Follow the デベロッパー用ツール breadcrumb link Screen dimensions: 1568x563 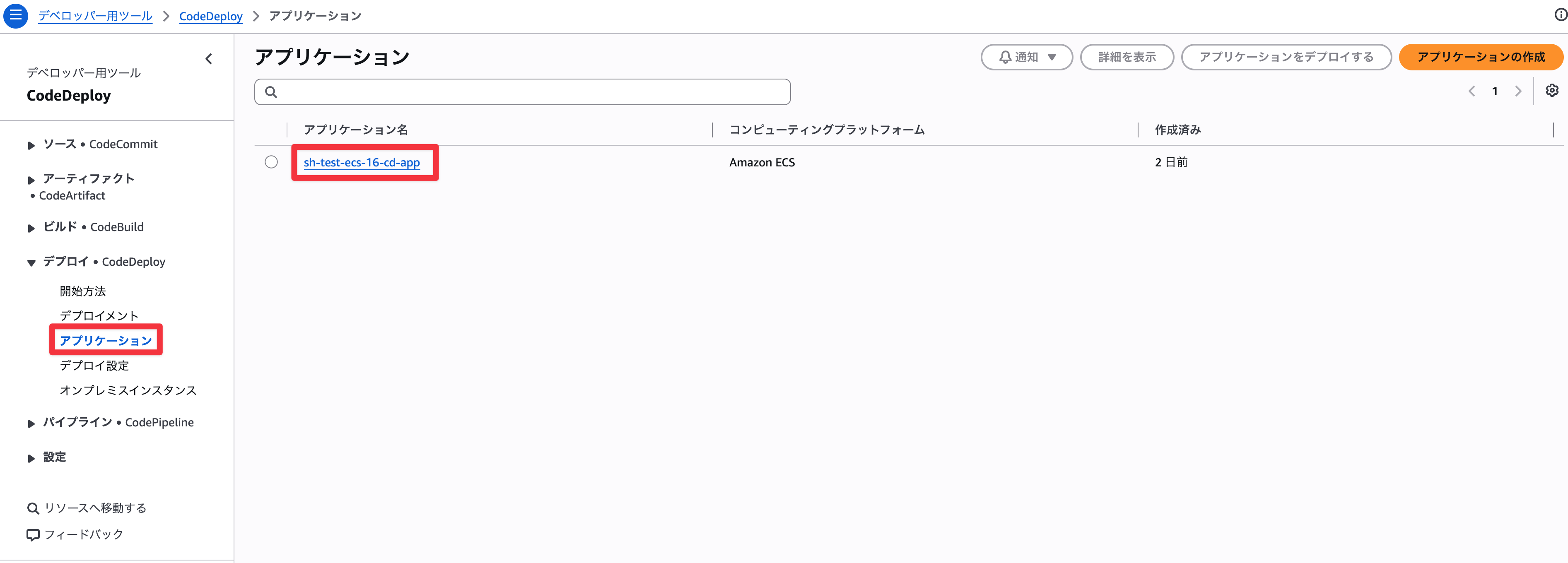tap(95, 16)
